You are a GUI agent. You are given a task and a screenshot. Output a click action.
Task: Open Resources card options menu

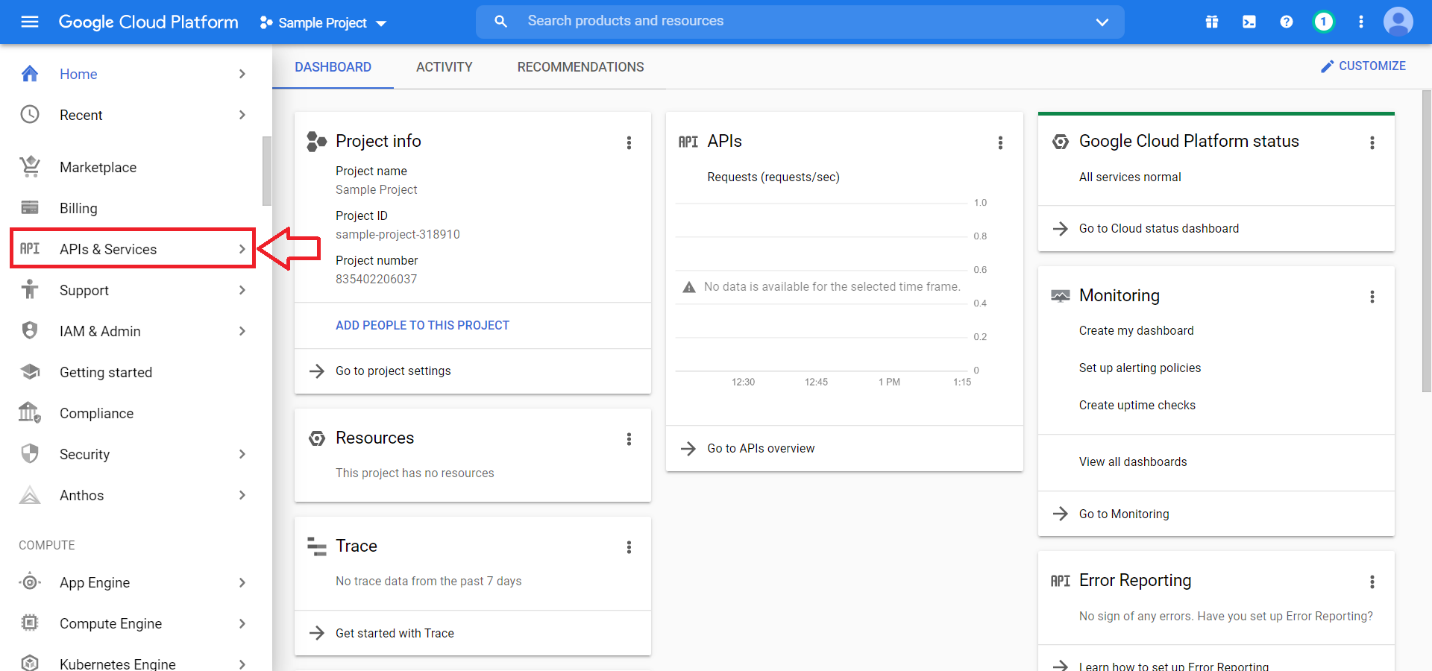coord(629,439)
